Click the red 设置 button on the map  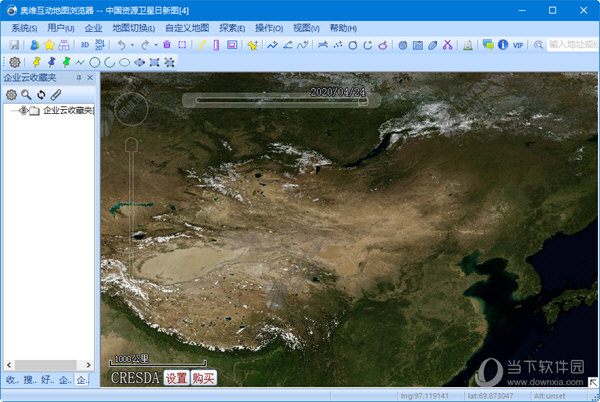[x=176, y=378]
